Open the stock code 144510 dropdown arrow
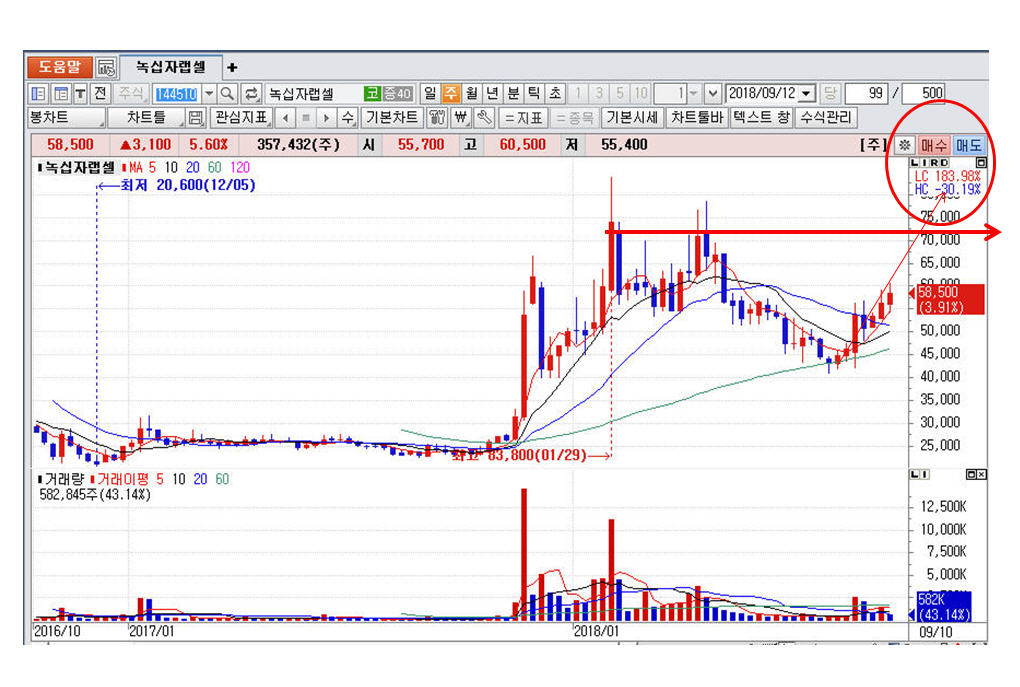1020x687 pixels. (x=209, y=93)
